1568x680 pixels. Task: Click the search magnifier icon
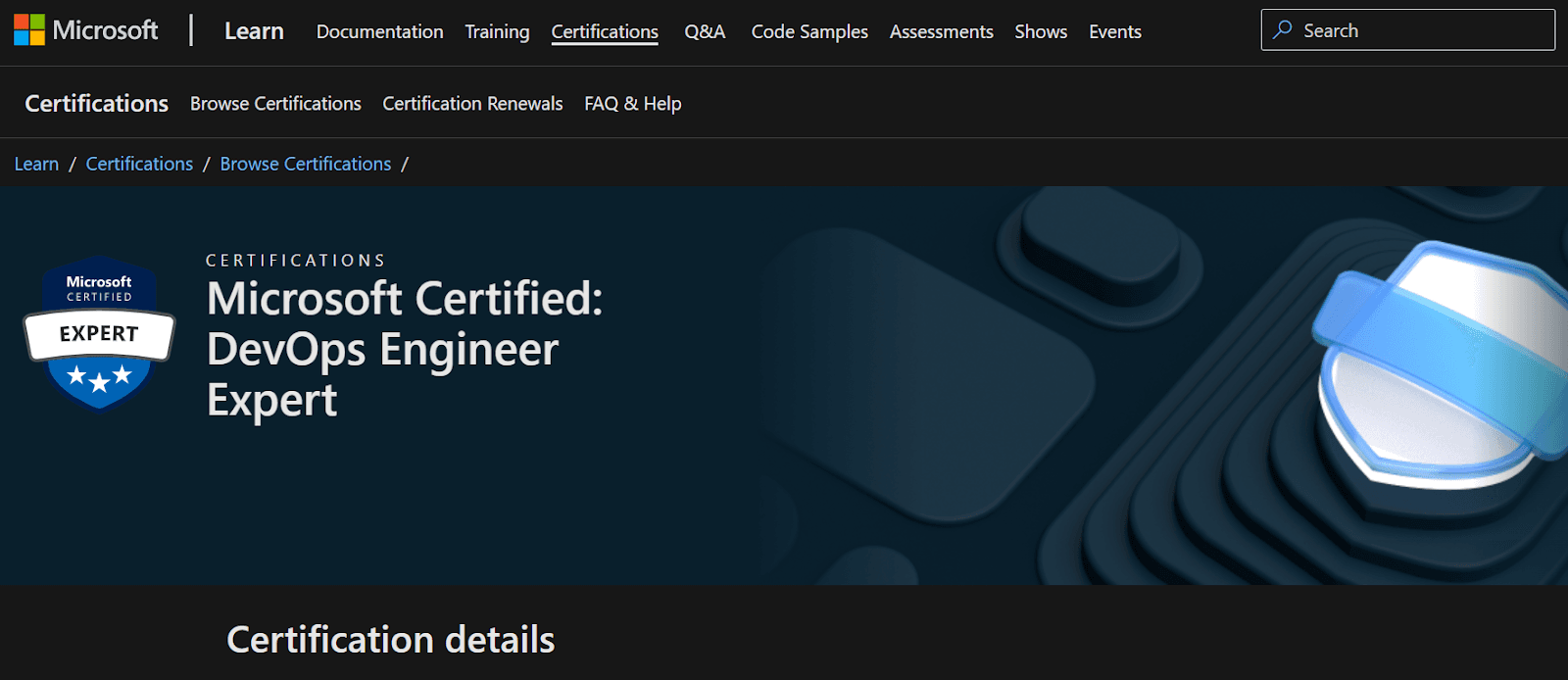1282,30
